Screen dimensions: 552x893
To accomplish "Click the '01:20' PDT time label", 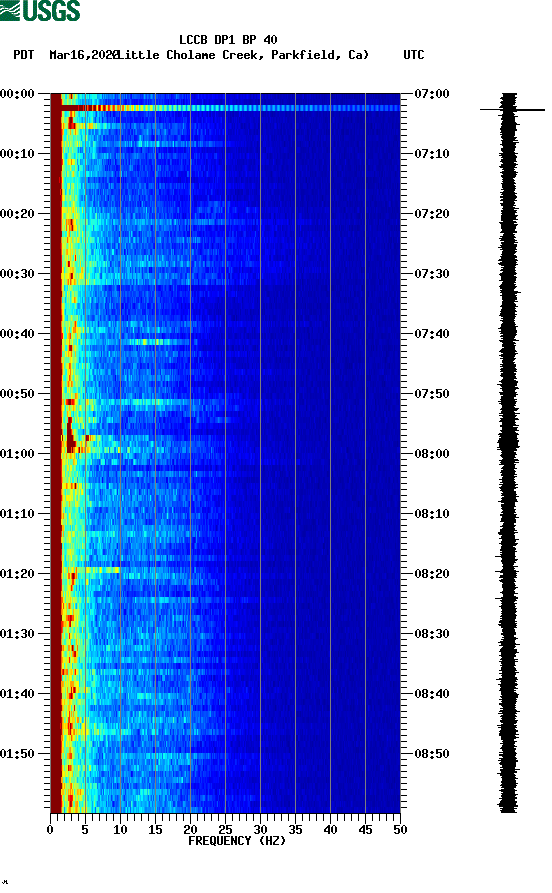I will [17, 574].
